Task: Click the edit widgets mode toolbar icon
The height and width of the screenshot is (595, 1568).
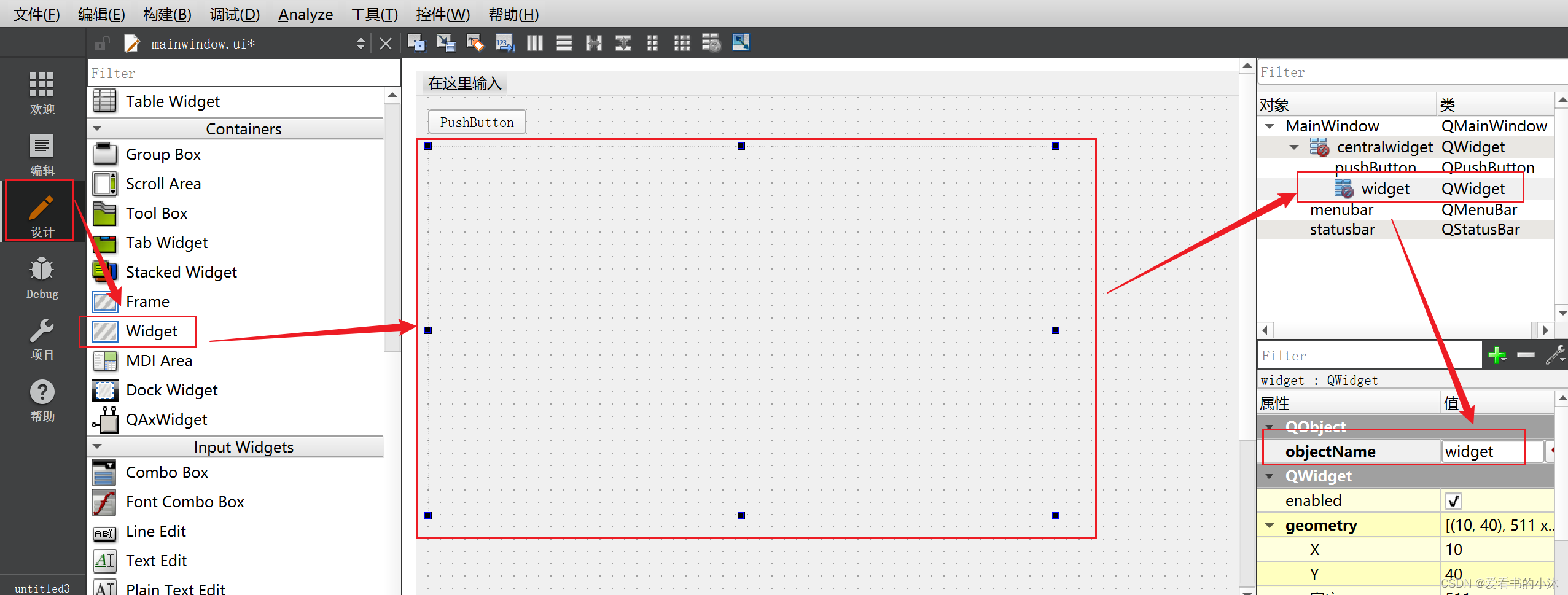Action: (x=416, y=43)
